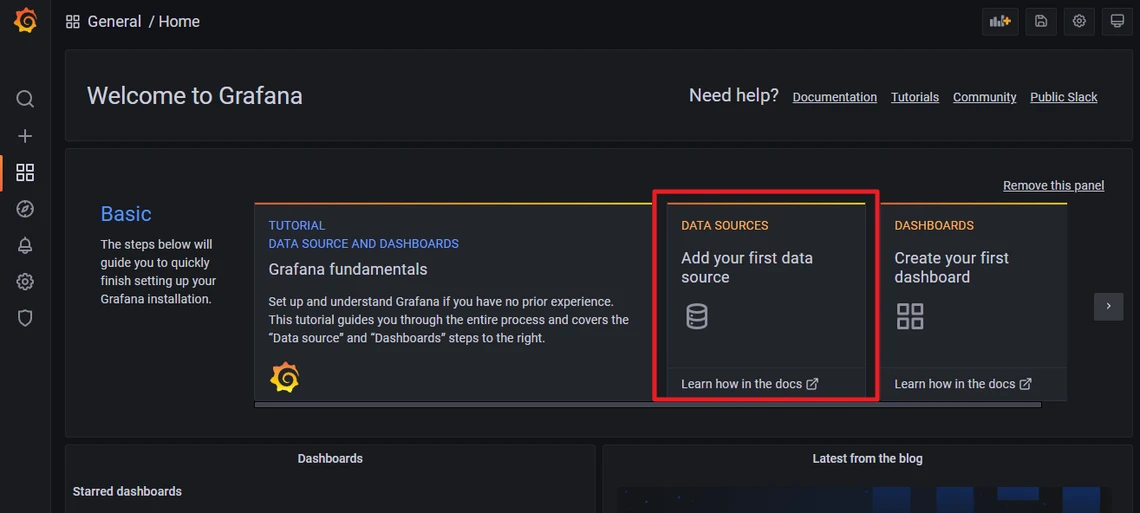Open the Alerting bell icon
Viewport: 1140px width, 513px height.
[x=25, y=246]
